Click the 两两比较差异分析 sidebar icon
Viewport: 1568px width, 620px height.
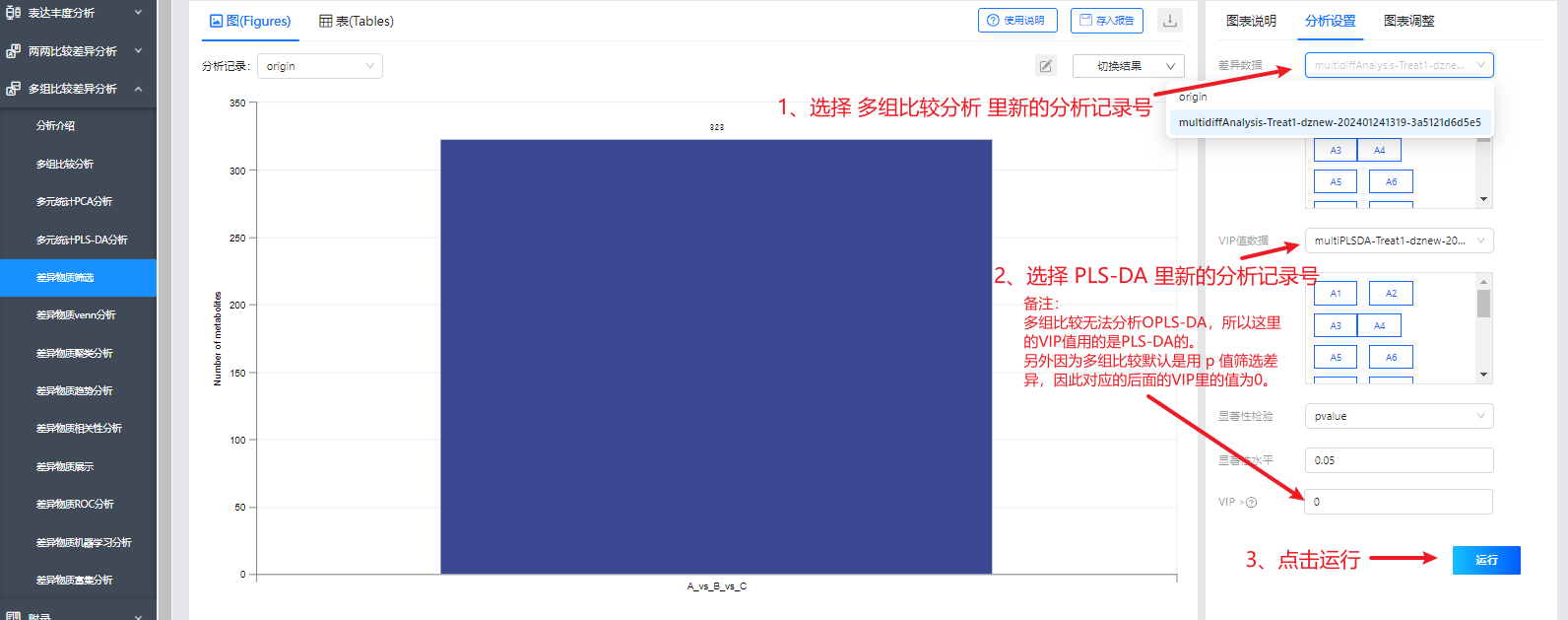click(13, 51)
